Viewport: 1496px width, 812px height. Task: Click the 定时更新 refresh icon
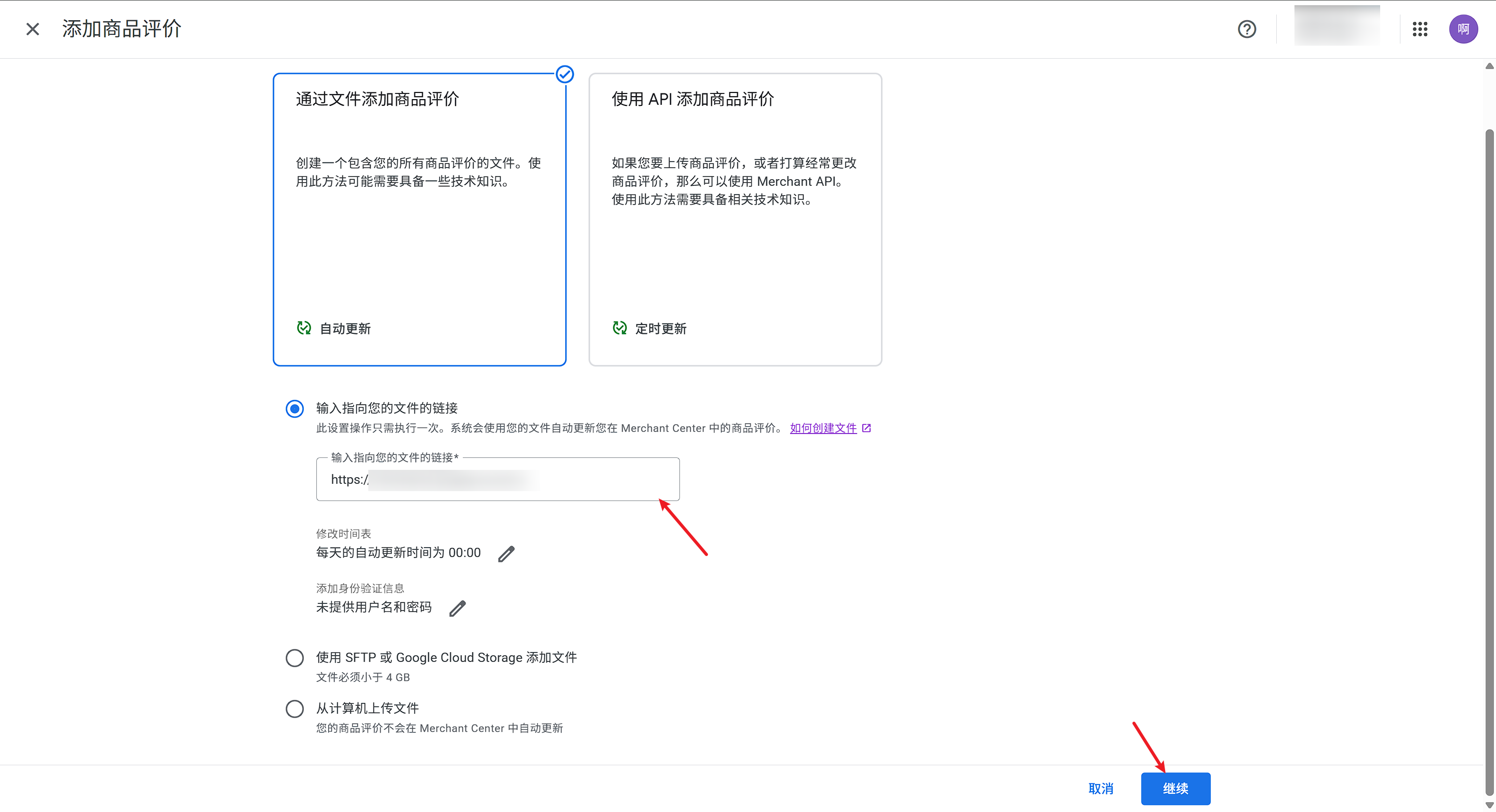pos(619,328)
